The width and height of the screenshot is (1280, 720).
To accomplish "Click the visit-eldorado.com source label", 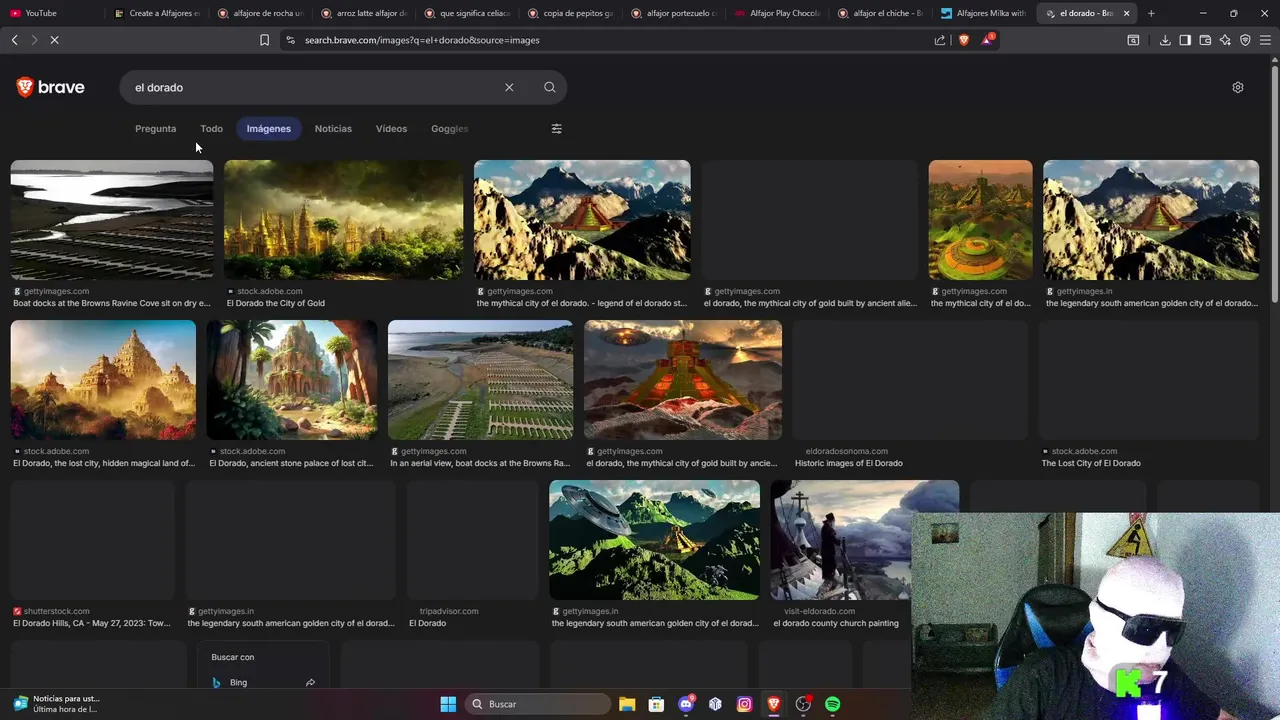I will click(x=819, y=611).
